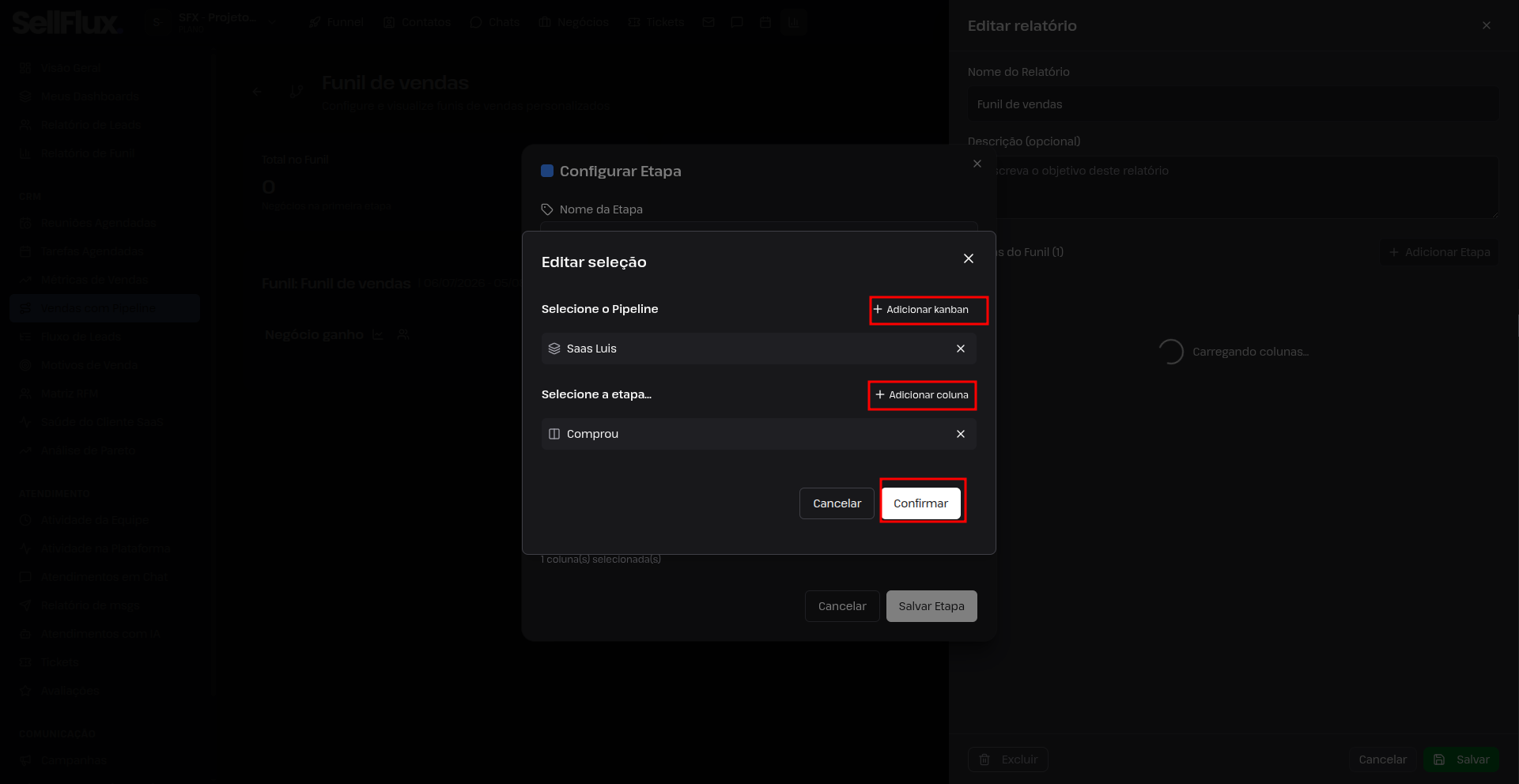This screenshot has width=1519, height=784.
Task: Add a new stage with Adicionar Etapa
Action: 1439,252
